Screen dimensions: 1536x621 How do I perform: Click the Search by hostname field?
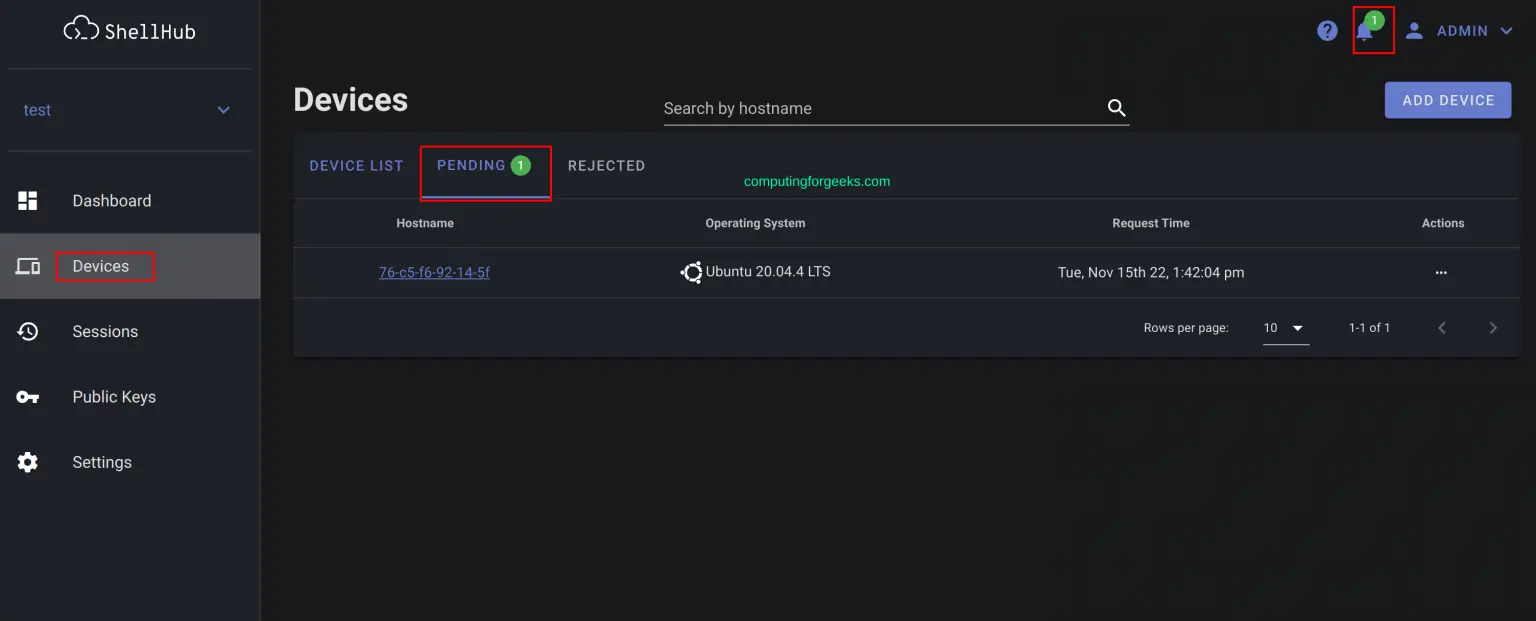880,108
